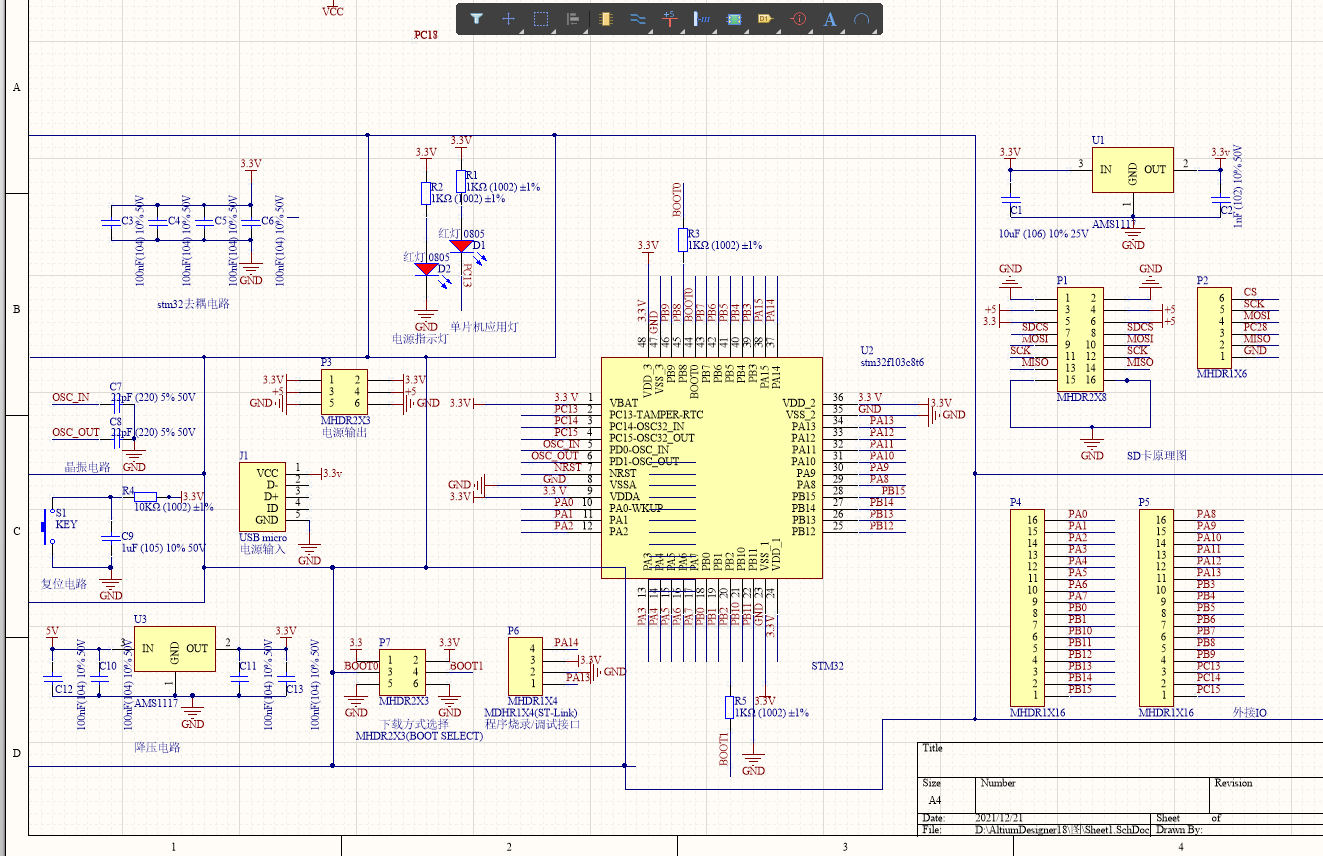Select the move/crosshair tool
The image size is (1323, 856).
click(508, 18)
